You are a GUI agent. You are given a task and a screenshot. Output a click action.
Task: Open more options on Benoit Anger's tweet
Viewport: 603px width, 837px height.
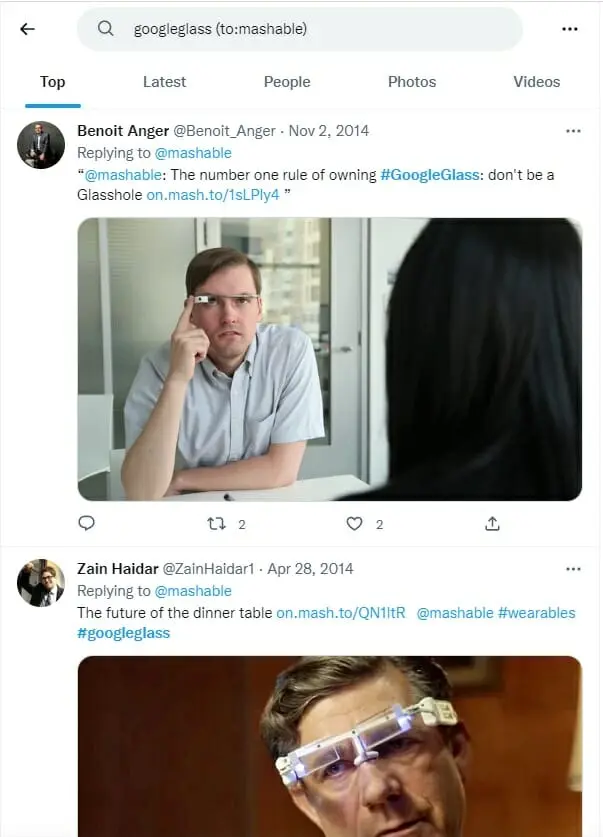click(x=573, y=131)
